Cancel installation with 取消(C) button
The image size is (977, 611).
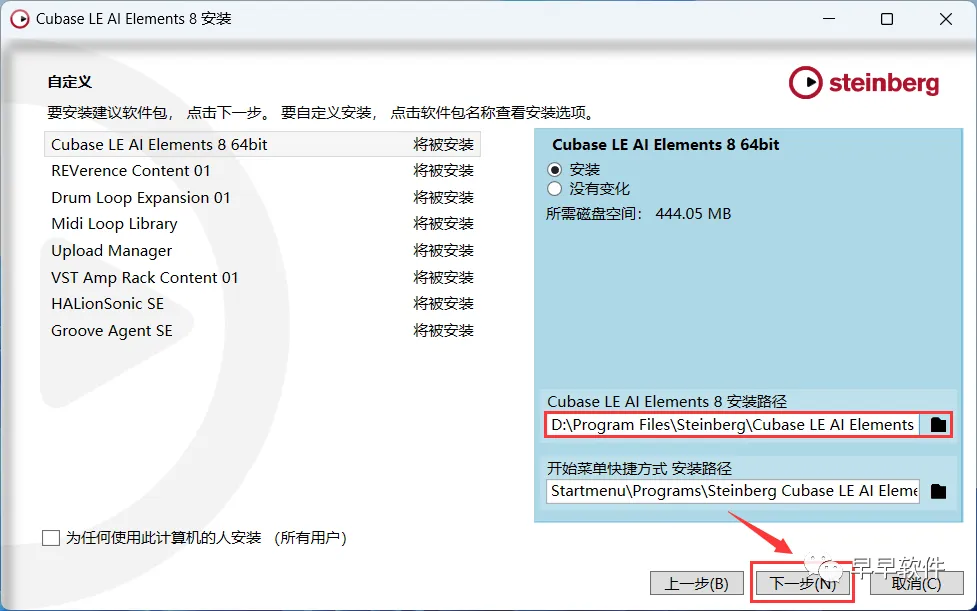[x=916, y=584]
